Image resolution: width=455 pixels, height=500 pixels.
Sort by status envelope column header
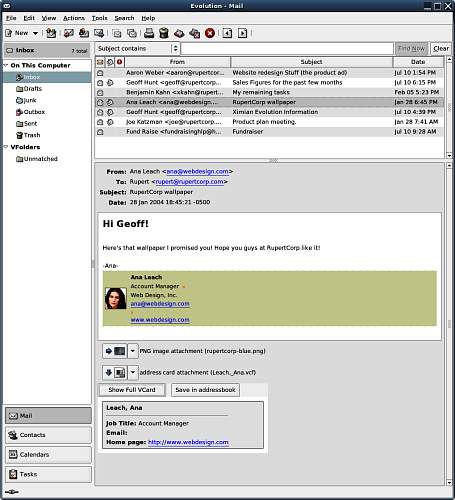click(100, 62)
